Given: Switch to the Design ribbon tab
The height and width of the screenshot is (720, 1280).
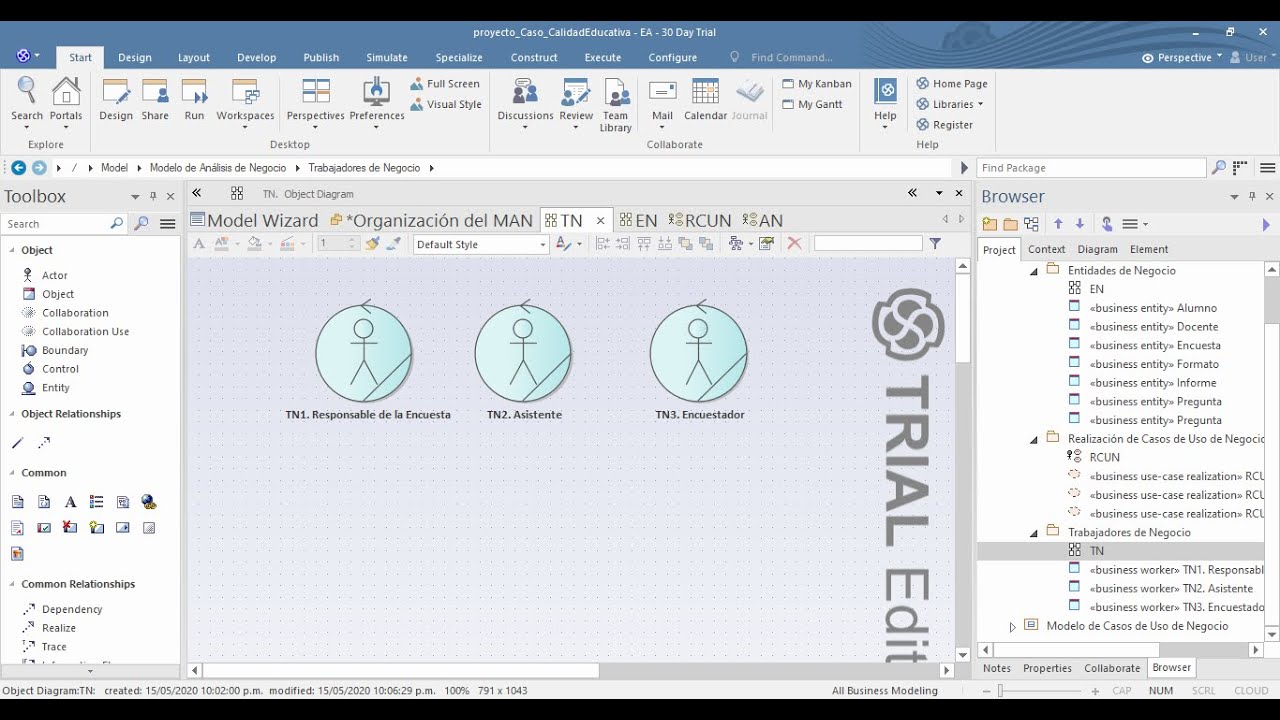Looking at the screenshot, I should [135, 57].
